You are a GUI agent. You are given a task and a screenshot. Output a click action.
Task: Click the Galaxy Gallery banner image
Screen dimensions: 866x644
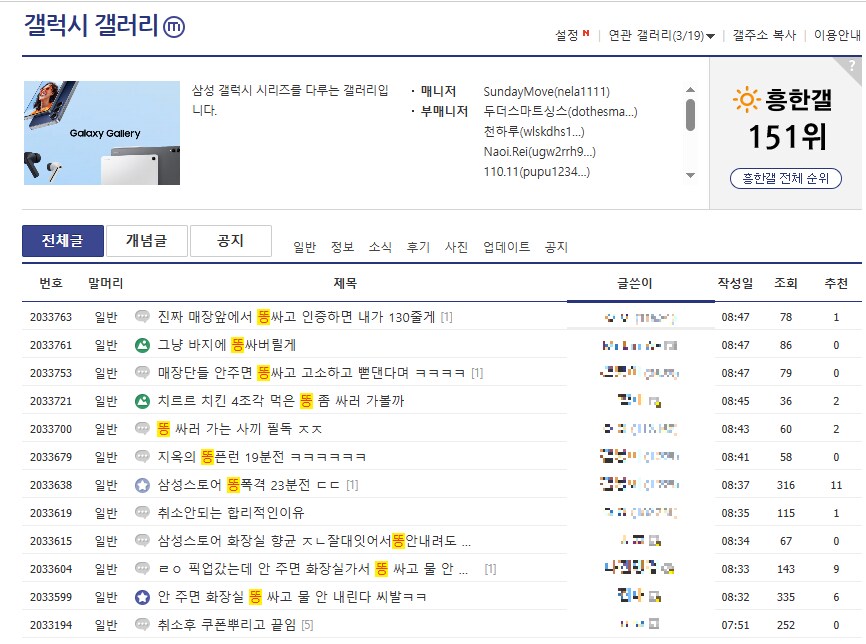pyautogui.click(x=101, y=133)
